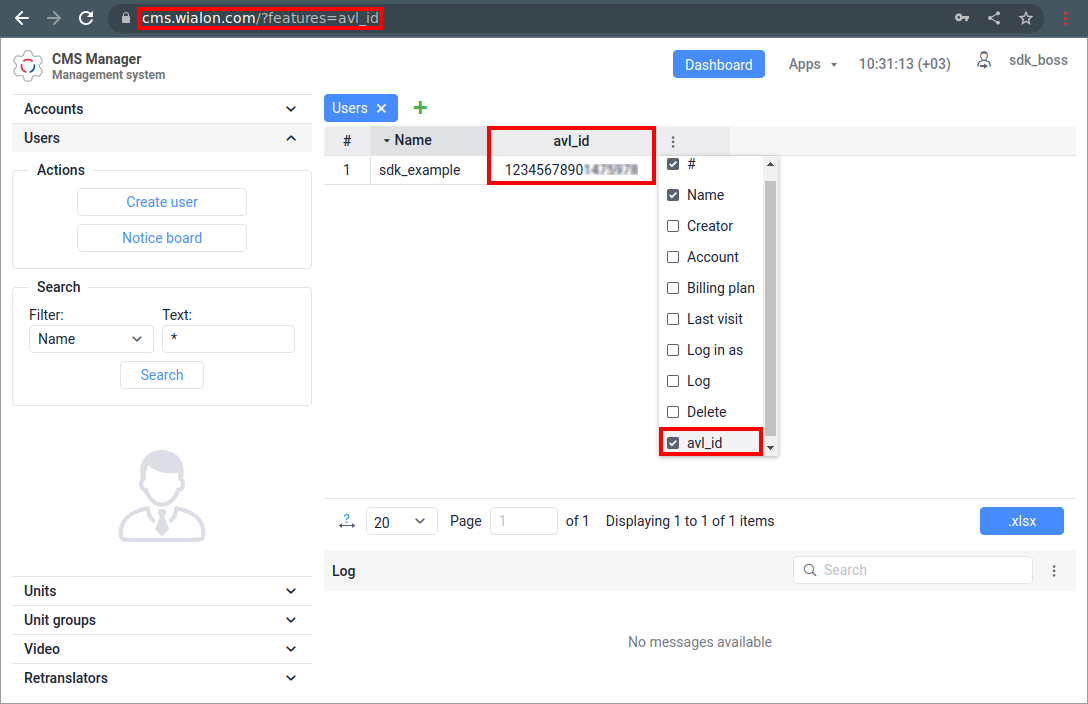The image size is (1088, 704).
Task: Click the sdk_boss username
Action: coord(1038,60)
